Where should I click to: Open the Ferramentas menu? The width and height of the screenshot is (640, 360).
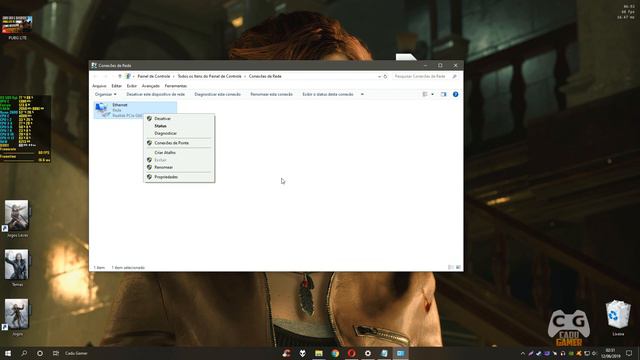(x=176, y=86)
